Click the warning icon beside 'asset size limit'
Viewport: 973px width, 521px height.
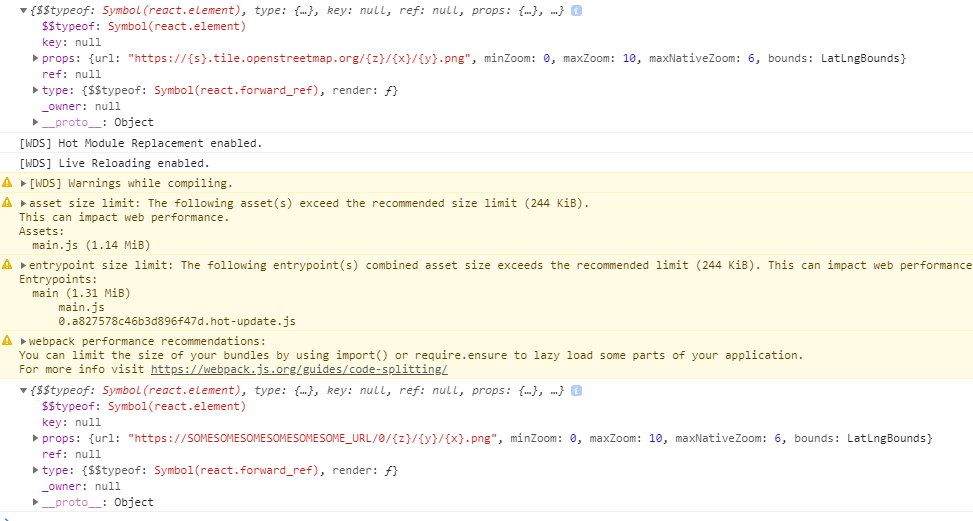click(7, 202)
